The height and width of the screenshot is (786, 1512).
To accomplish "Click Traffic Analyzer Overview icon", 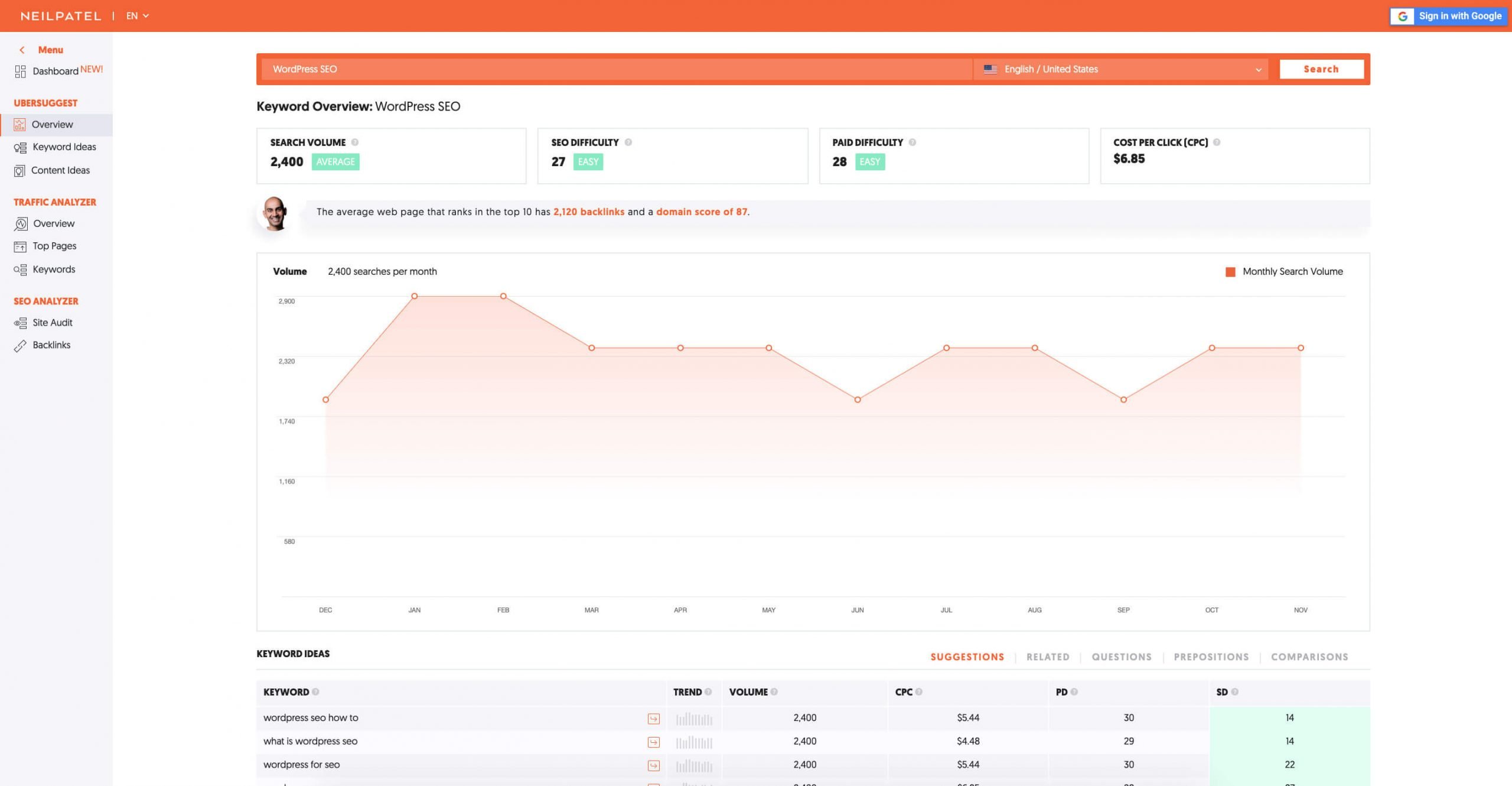I will [x=21, y=224].
